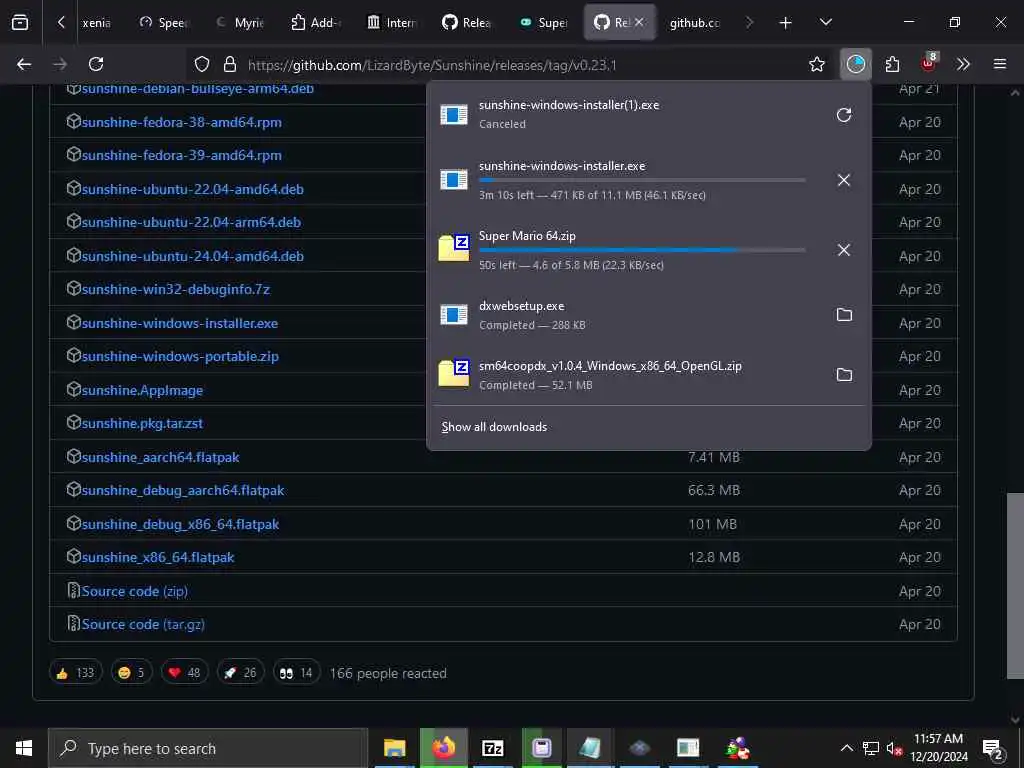Download sunshine_aarch64.flatpak
This screenshot has height=768, width=1024.
(161, 457)
